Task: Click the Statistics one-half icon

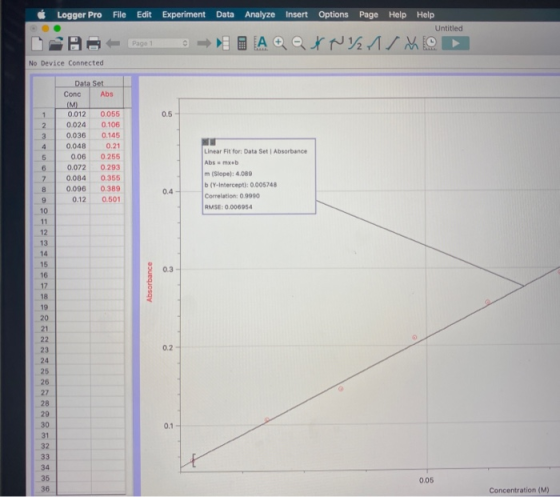Action: [355, 44]
